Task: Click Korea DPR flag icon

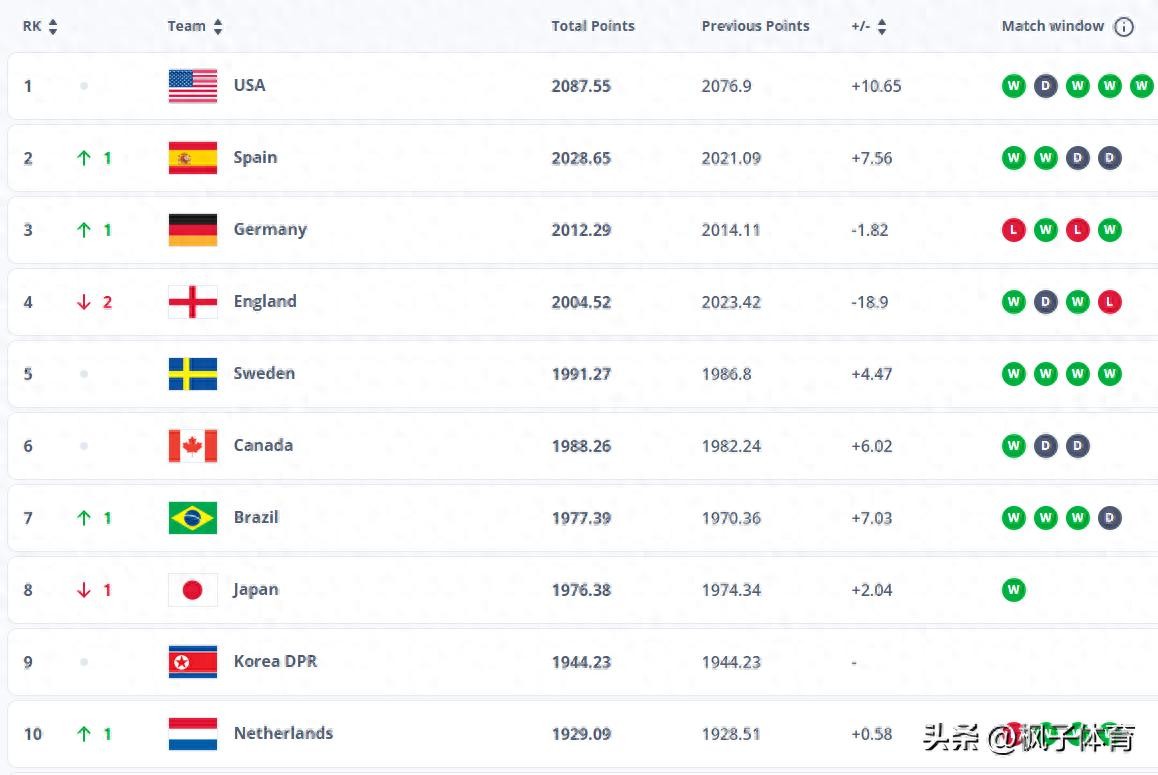Action: point(193,662)
